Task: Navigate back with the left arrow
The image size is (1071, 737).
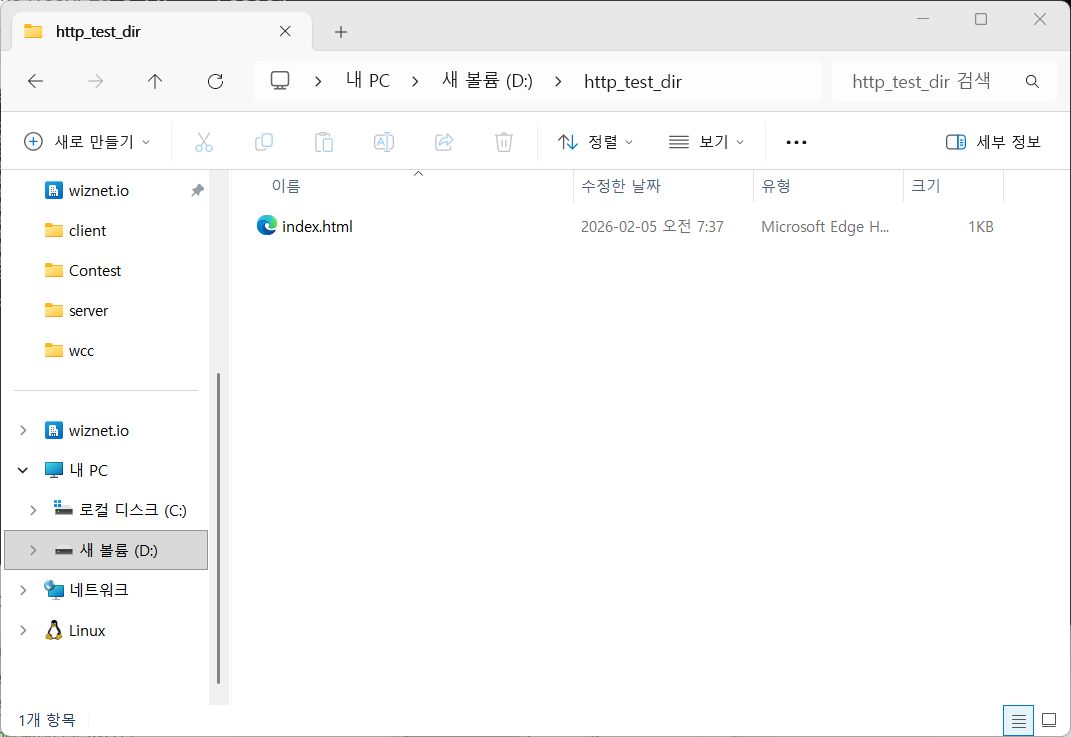Action: (x=36, y=82)
